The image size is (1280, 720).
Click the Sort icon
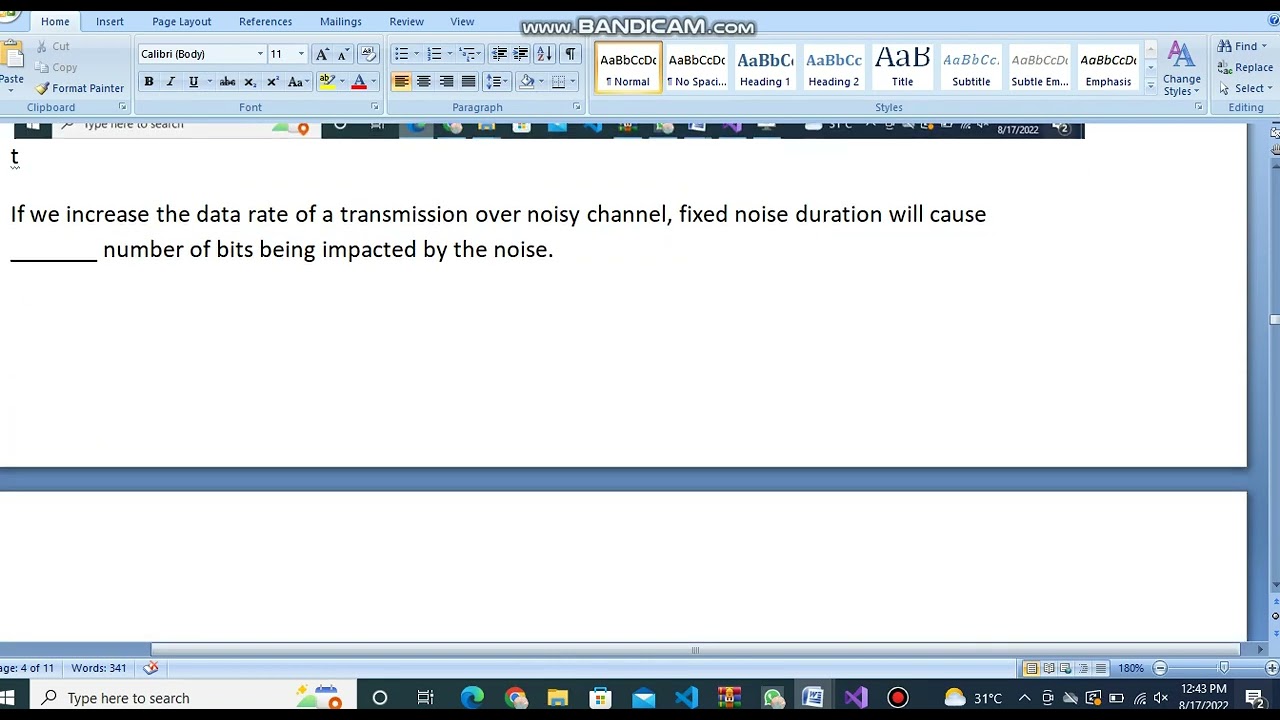(544, 54)
